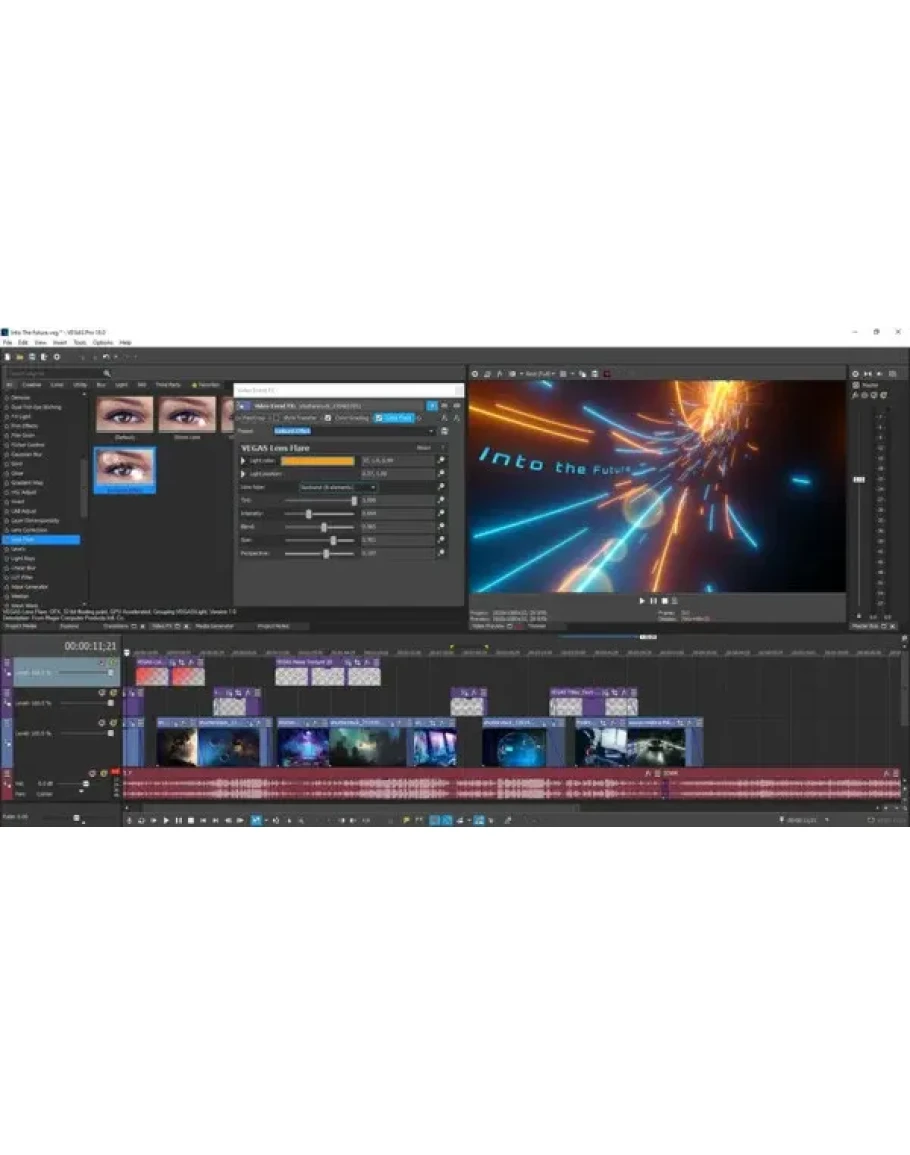
Task: Click the Save Preset icon next to Preset field
Action: tap(445, 431)
